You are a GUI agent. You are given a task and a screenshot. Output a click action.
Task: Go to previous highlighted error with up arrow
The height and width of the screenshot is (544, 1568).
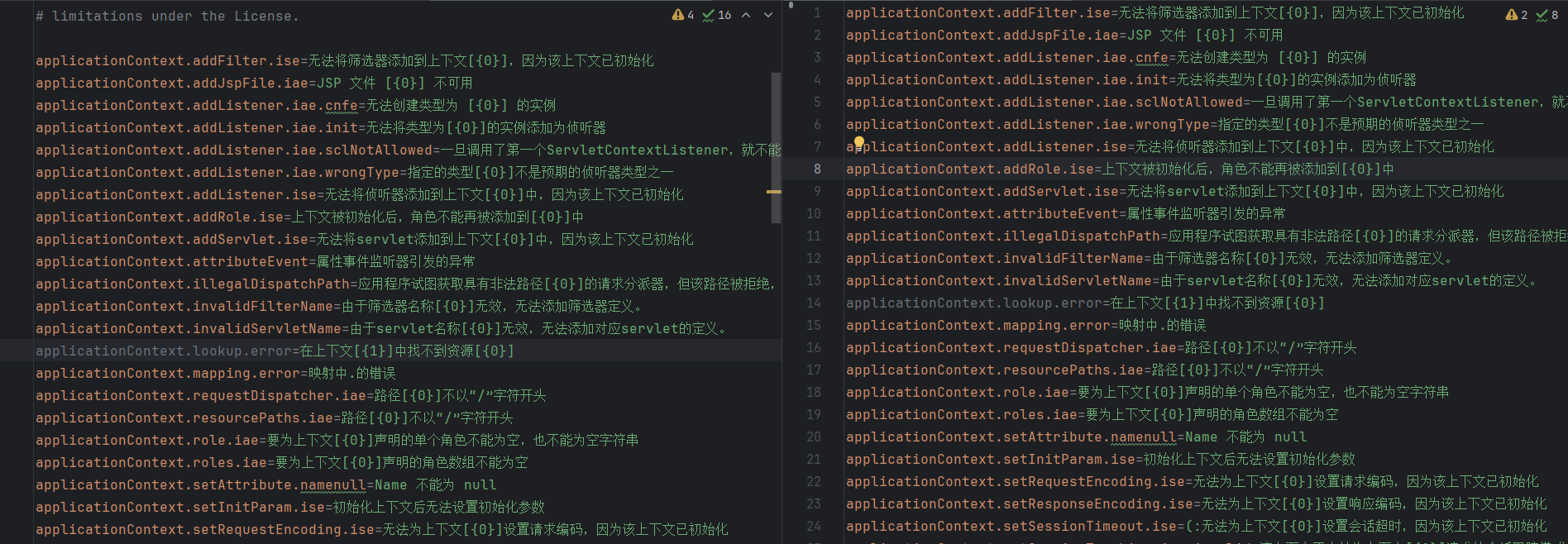[746, 15]
